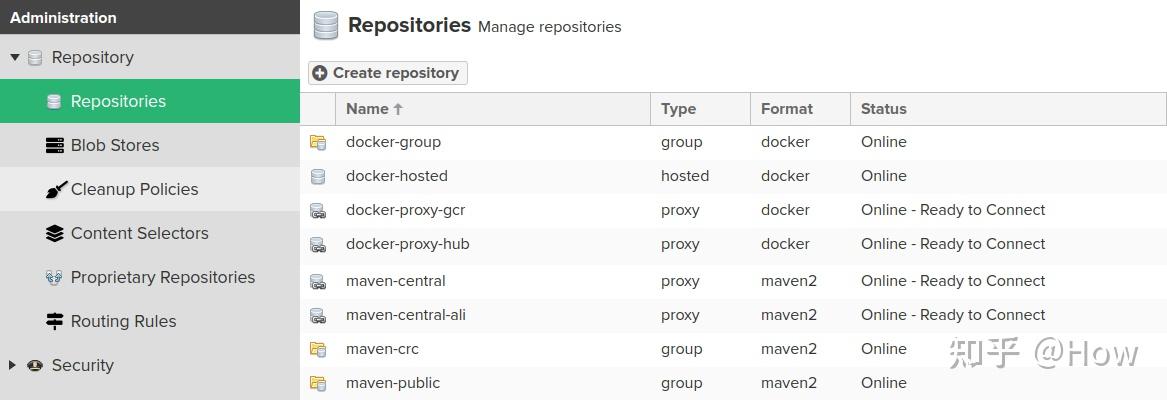Click the docker-group repository folder icon
Viewport: 1167px width, 400px height.
click(x=318, y=142)
